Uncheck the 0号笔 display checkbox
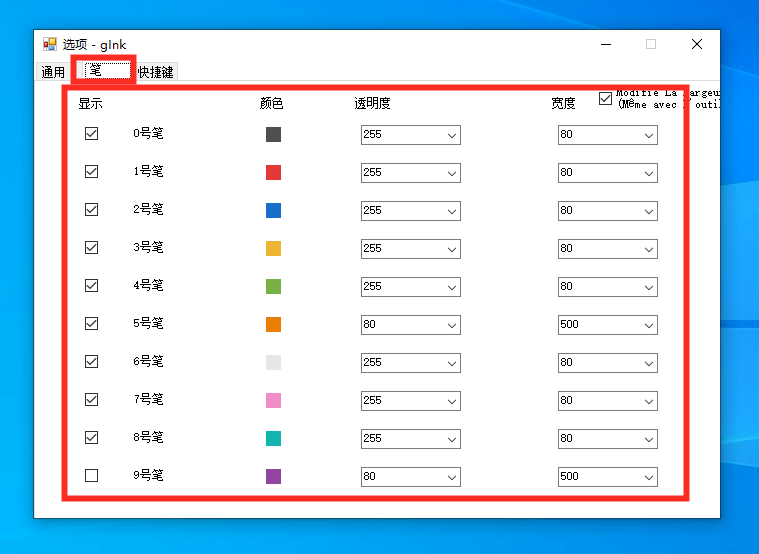Viewport: 759px width, 554px height. click(x=91, y=134)
